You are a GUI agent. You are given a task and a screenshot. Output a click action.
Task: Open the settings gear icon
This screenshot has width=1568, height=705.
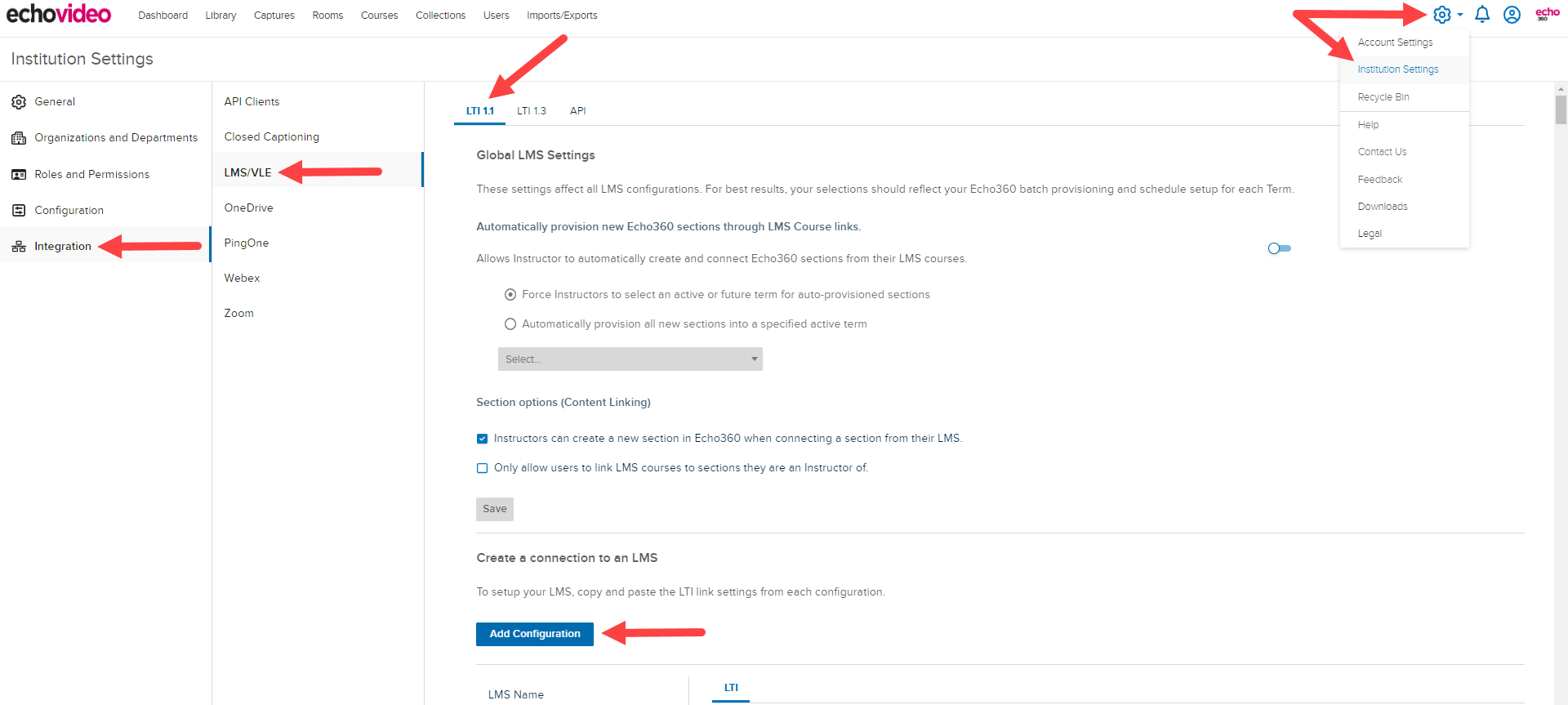pyautogui.click(x=1442, y=15)
